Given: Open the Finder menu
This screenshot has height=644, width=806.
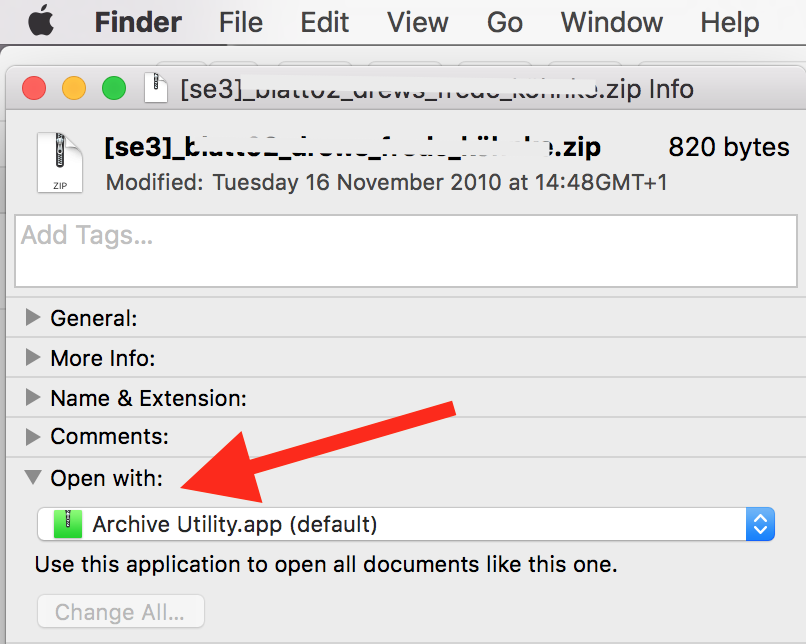Looking at the screenshot, I should click(x=137, y=22).
